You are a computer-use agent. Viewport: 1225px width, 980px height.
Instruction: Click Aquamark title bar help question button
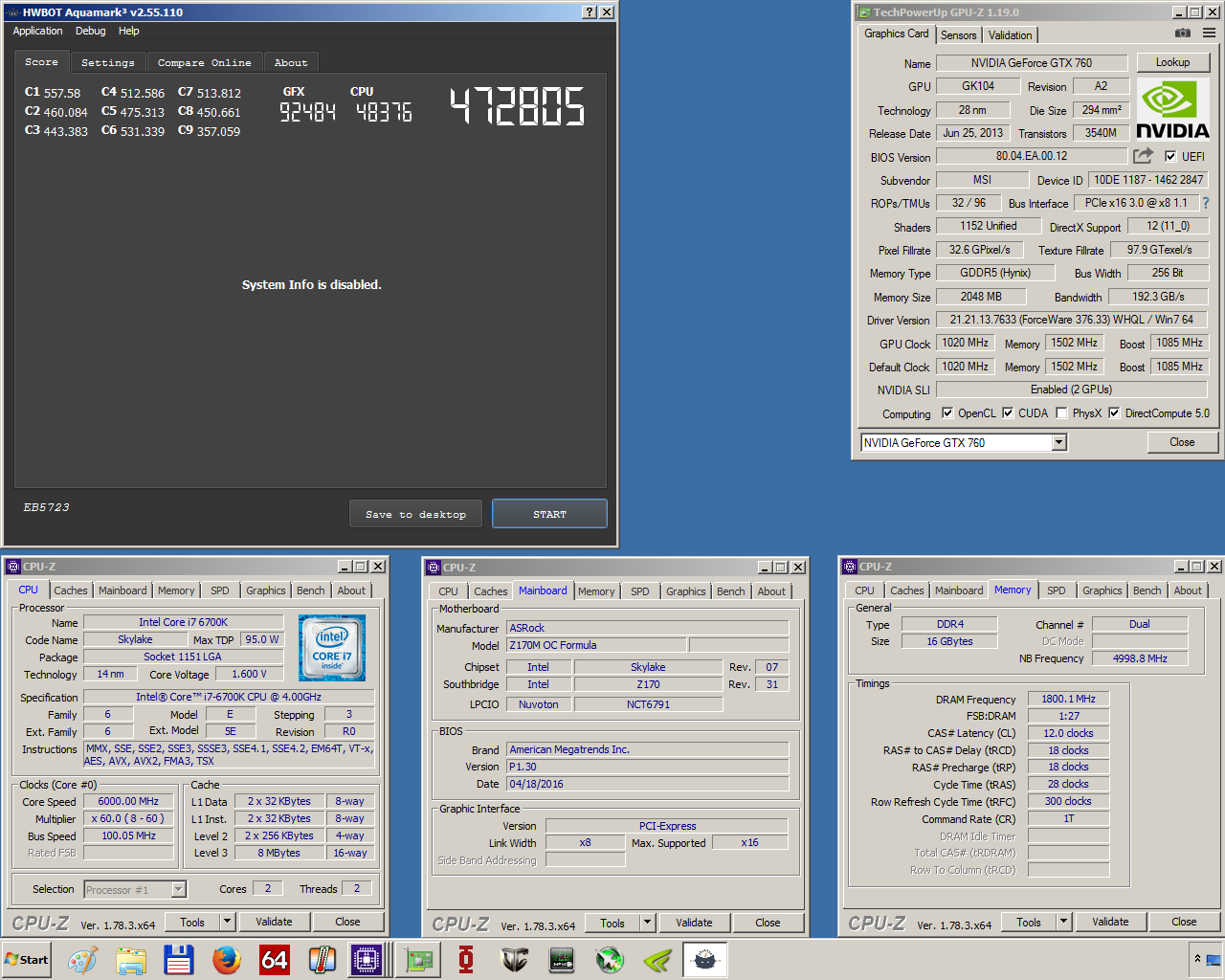pyautogui.click(x=590, y=12)
